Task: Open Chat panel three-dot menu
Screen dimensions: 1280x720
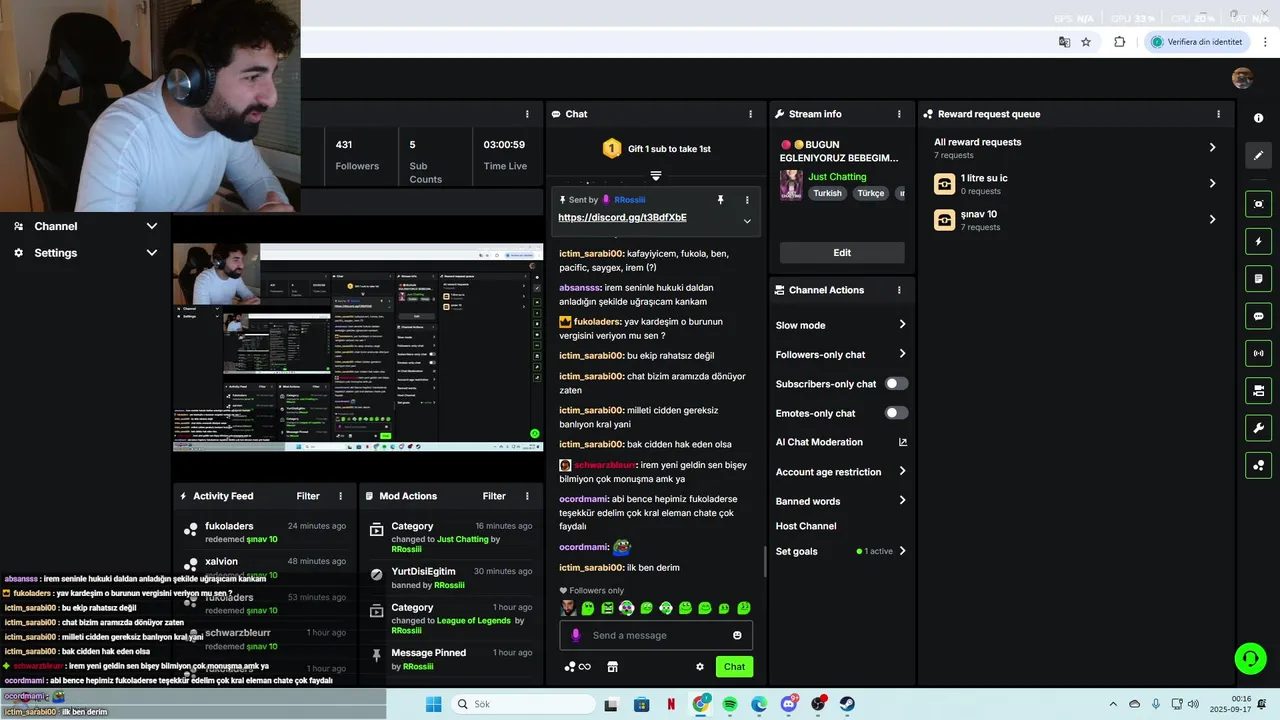Action: pos(750,114)
